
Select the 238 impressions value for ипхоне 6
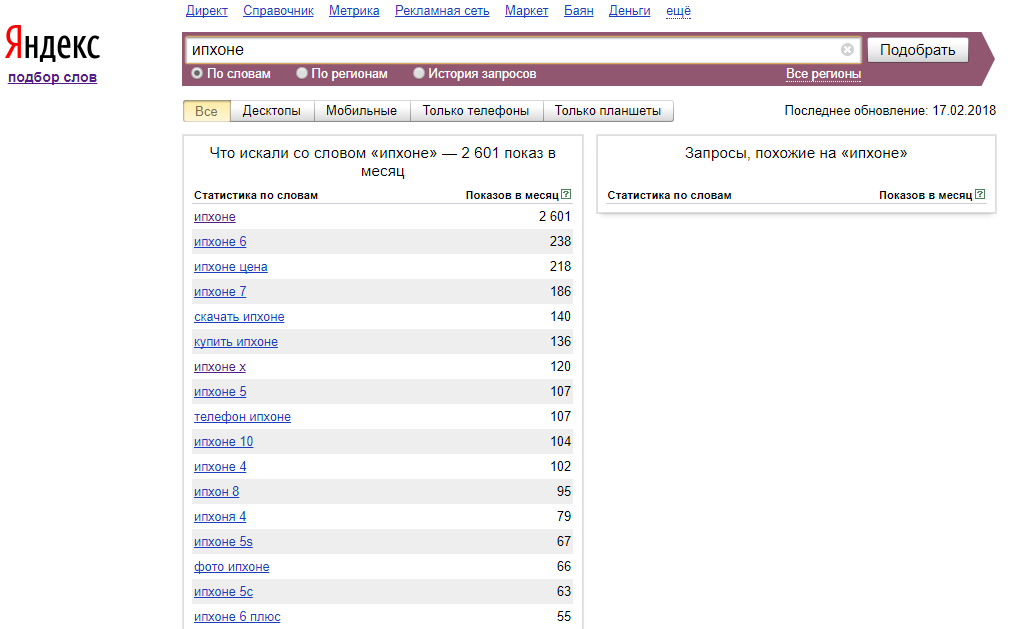[x=561, y=241]
